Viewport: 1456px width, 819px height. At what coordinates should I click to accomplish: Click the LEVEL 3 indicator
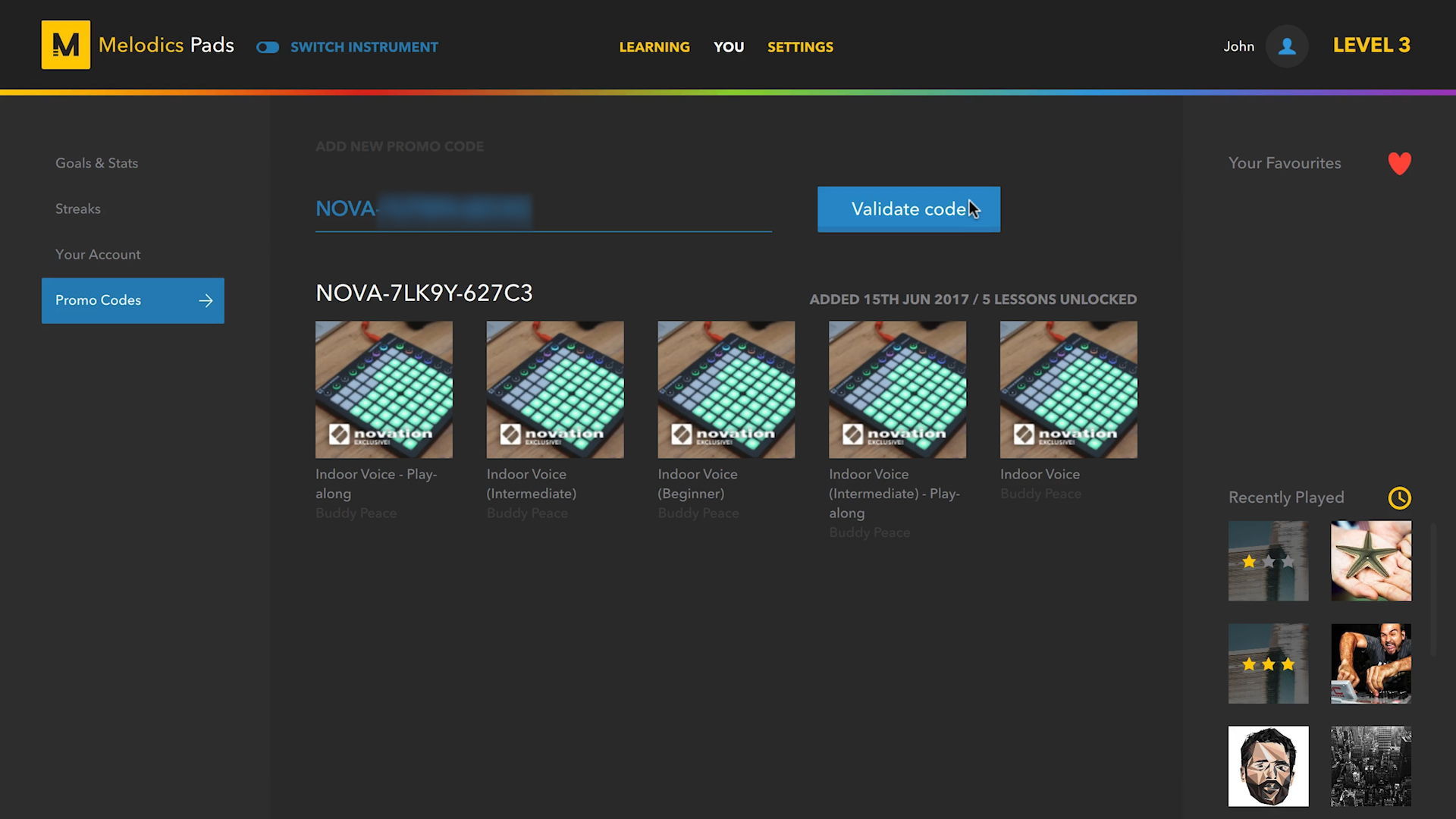[x=1371, y=45]
